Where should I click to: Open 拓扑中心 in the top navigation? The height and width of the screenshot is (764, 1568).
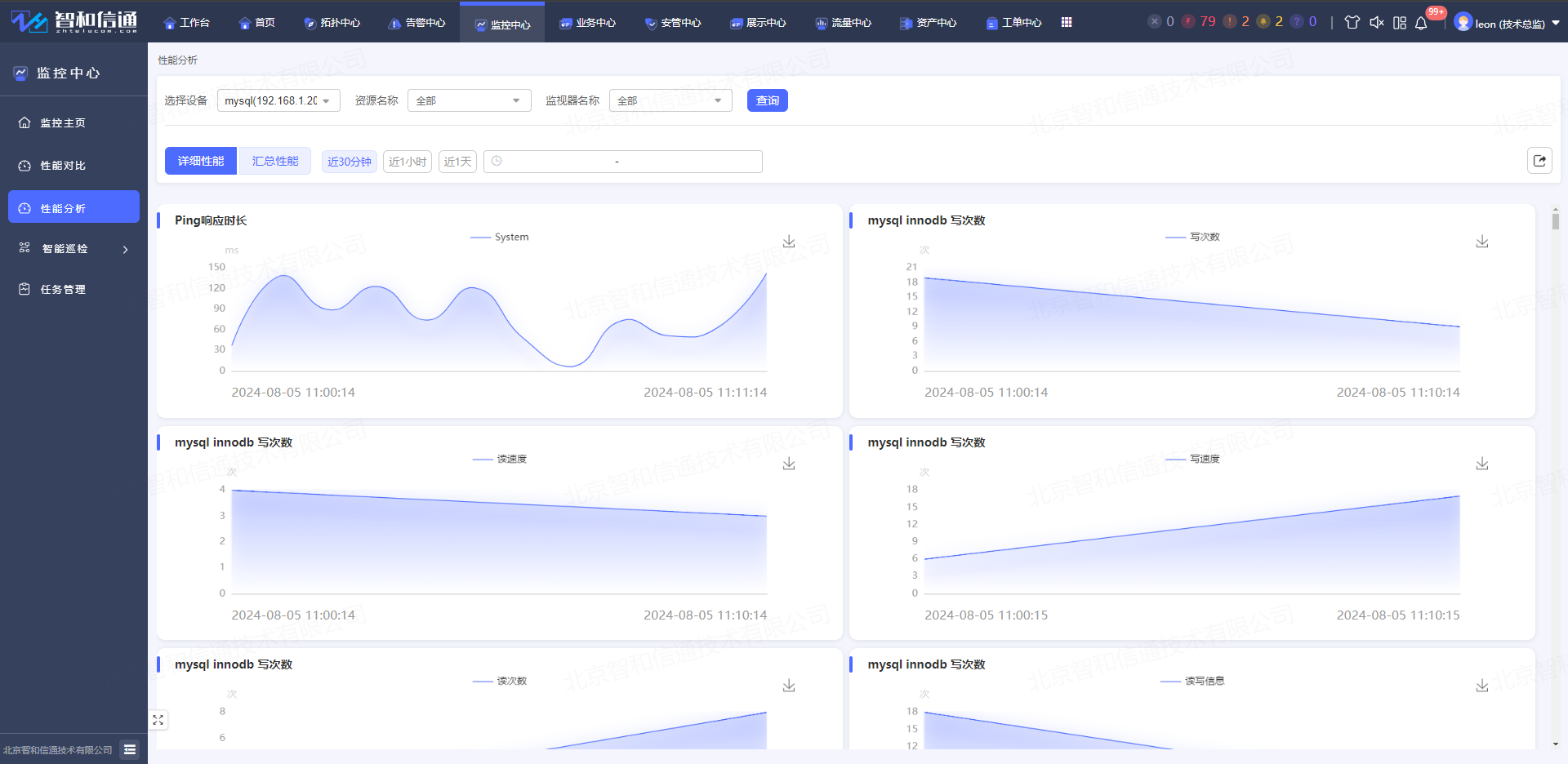(332, 23)
